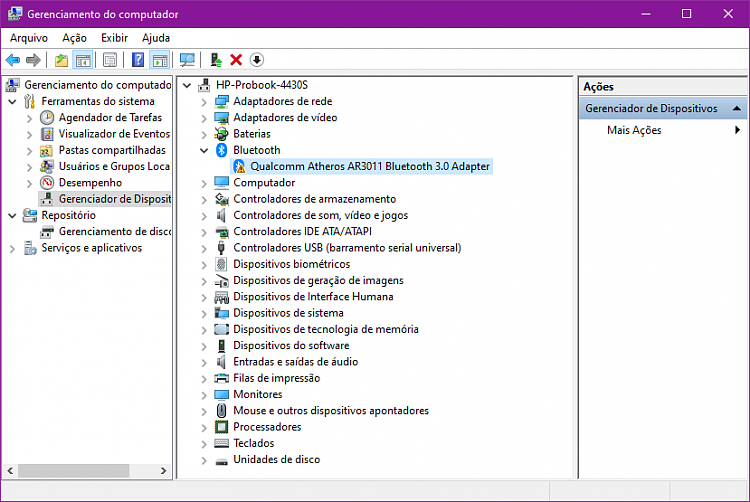
Task: Collapse the Repositório node
Action: click(12, 216)
